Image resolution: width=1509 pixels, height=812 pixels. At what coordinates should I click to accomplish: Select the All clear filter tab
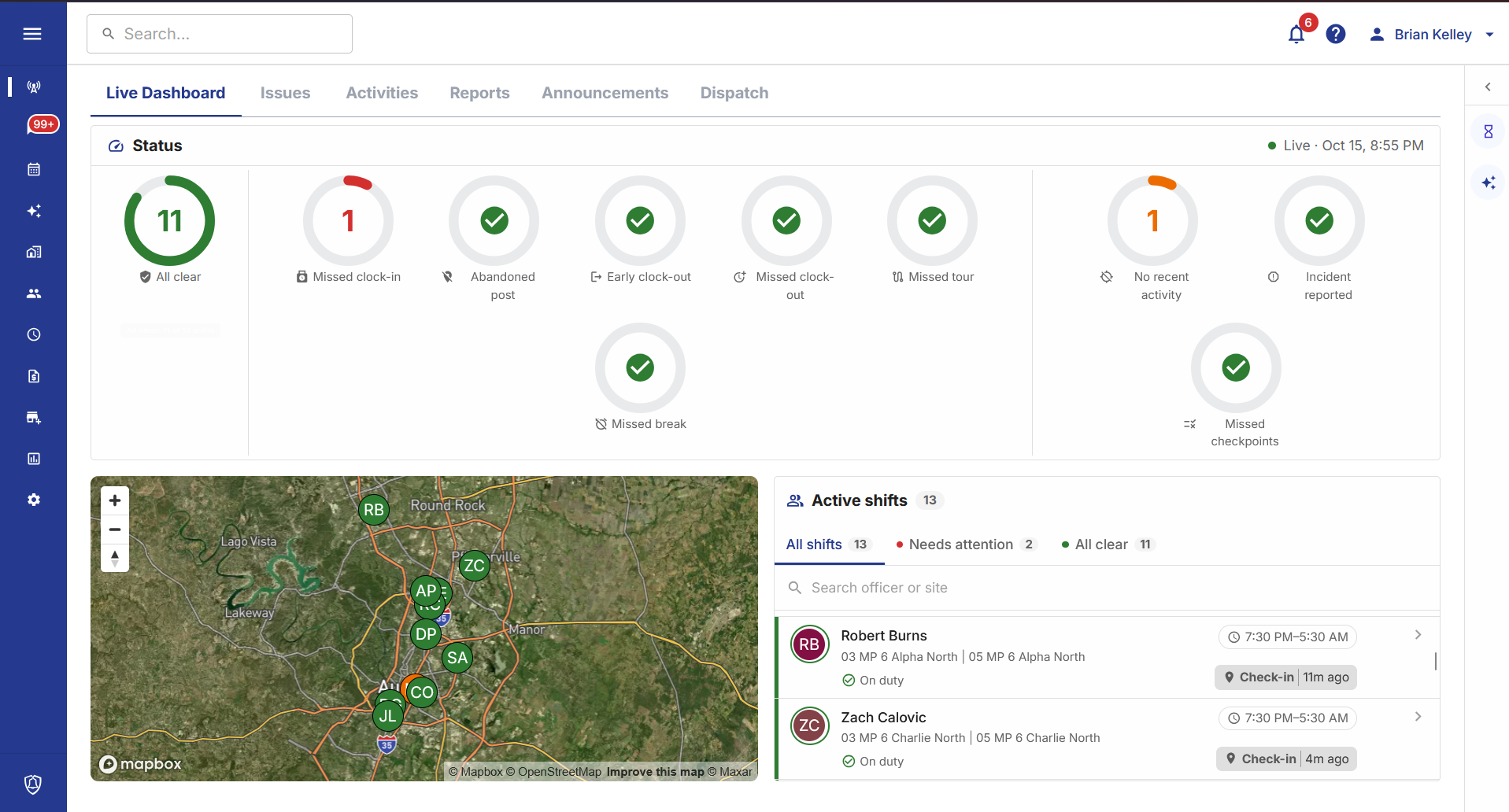coord(1108,544)
